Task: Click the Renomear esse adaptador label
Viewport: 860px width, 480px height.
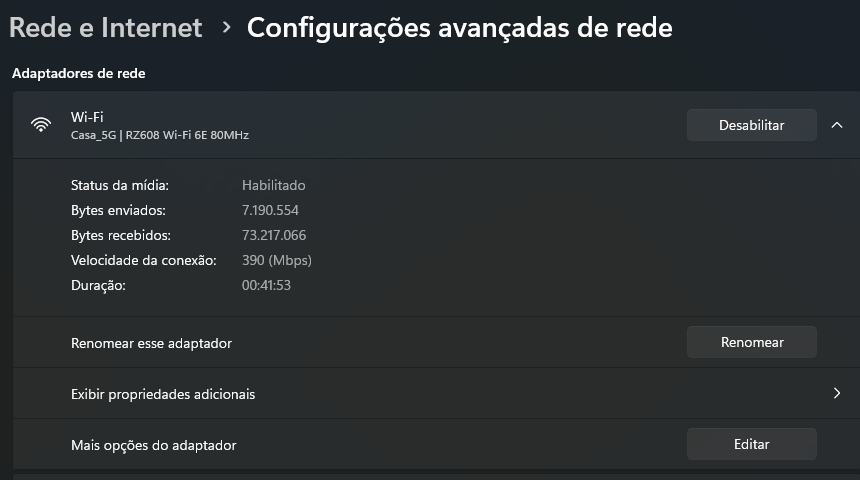Action: coord(151,343)
